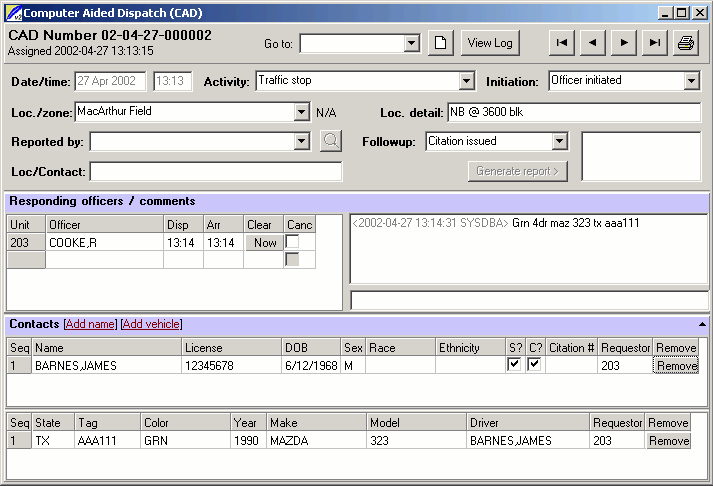Expand the Reported by dropdown

[301, 141]
